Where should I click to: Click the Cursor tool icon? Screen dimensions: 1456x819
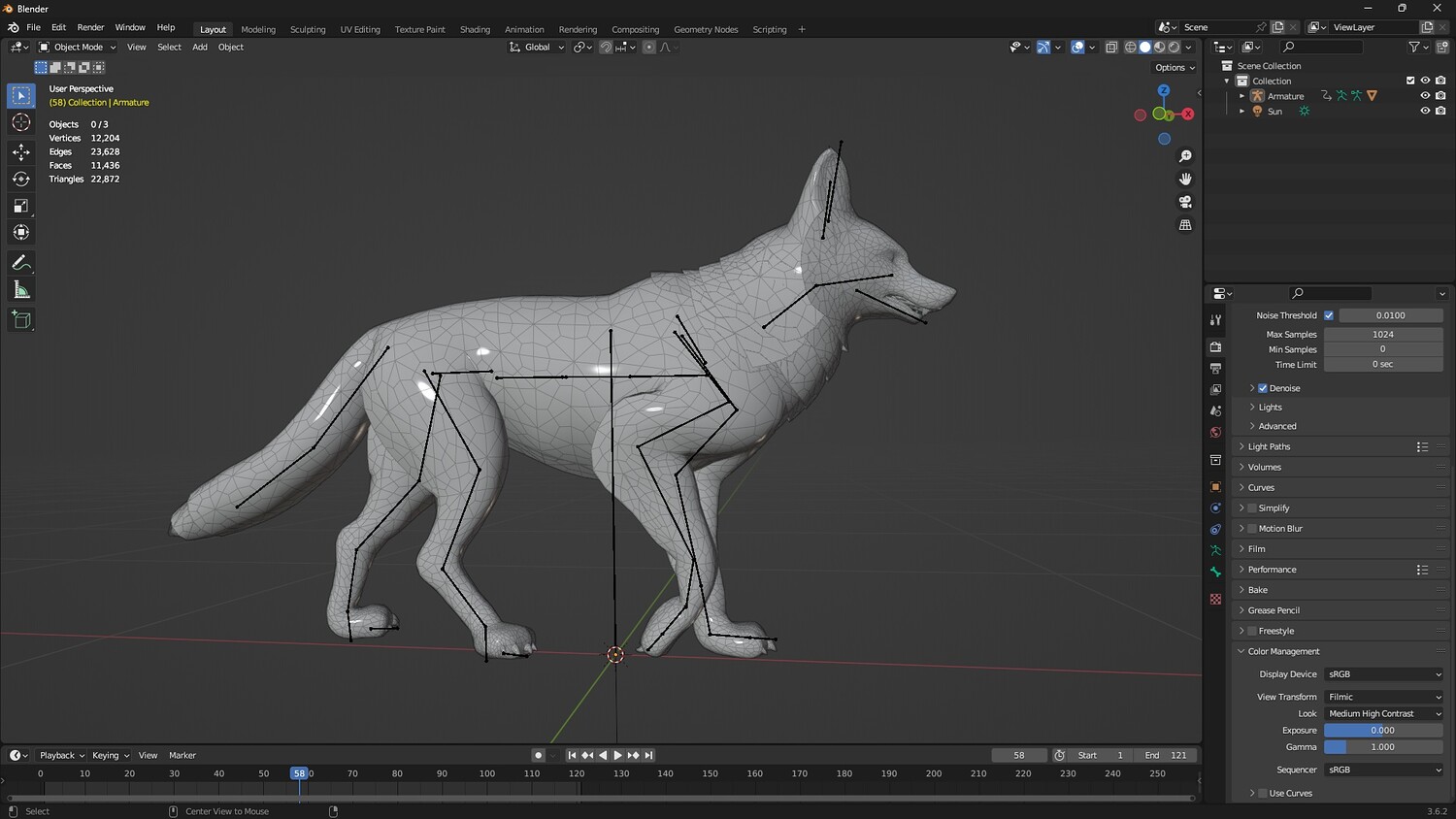coord(20,122)
